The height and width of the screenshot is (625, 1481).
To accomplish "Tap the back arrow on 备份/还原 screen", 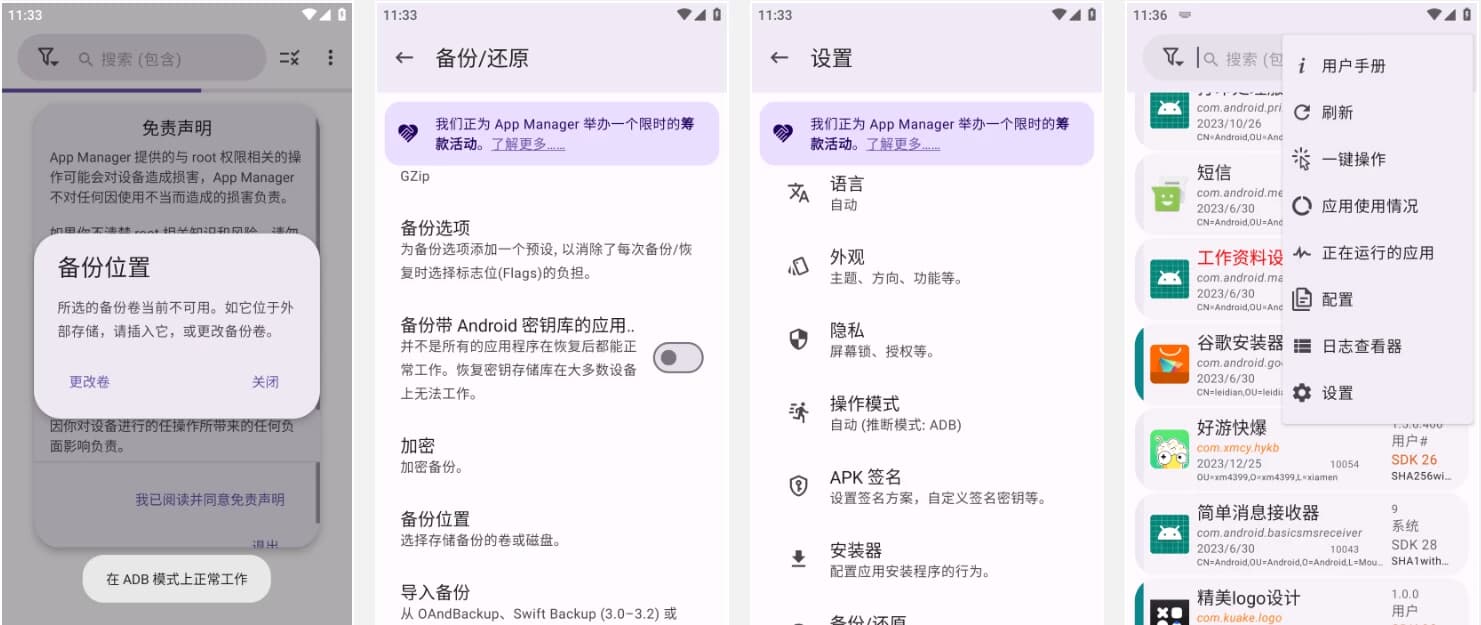I will (402, 57).
